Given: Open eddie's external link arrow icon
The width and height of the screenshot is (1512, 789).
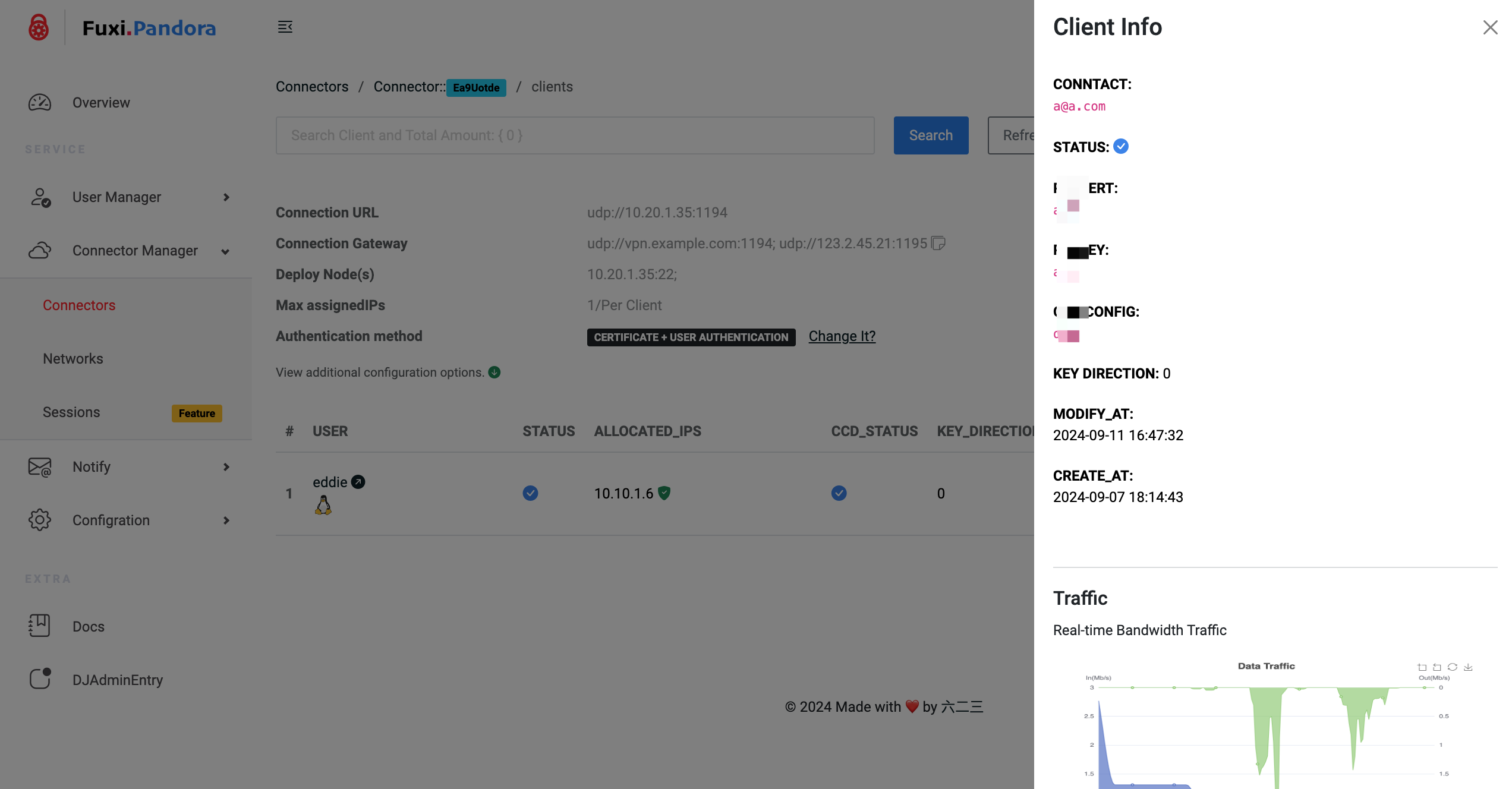Looking at the screenshot, I should [x=358, y=482].
